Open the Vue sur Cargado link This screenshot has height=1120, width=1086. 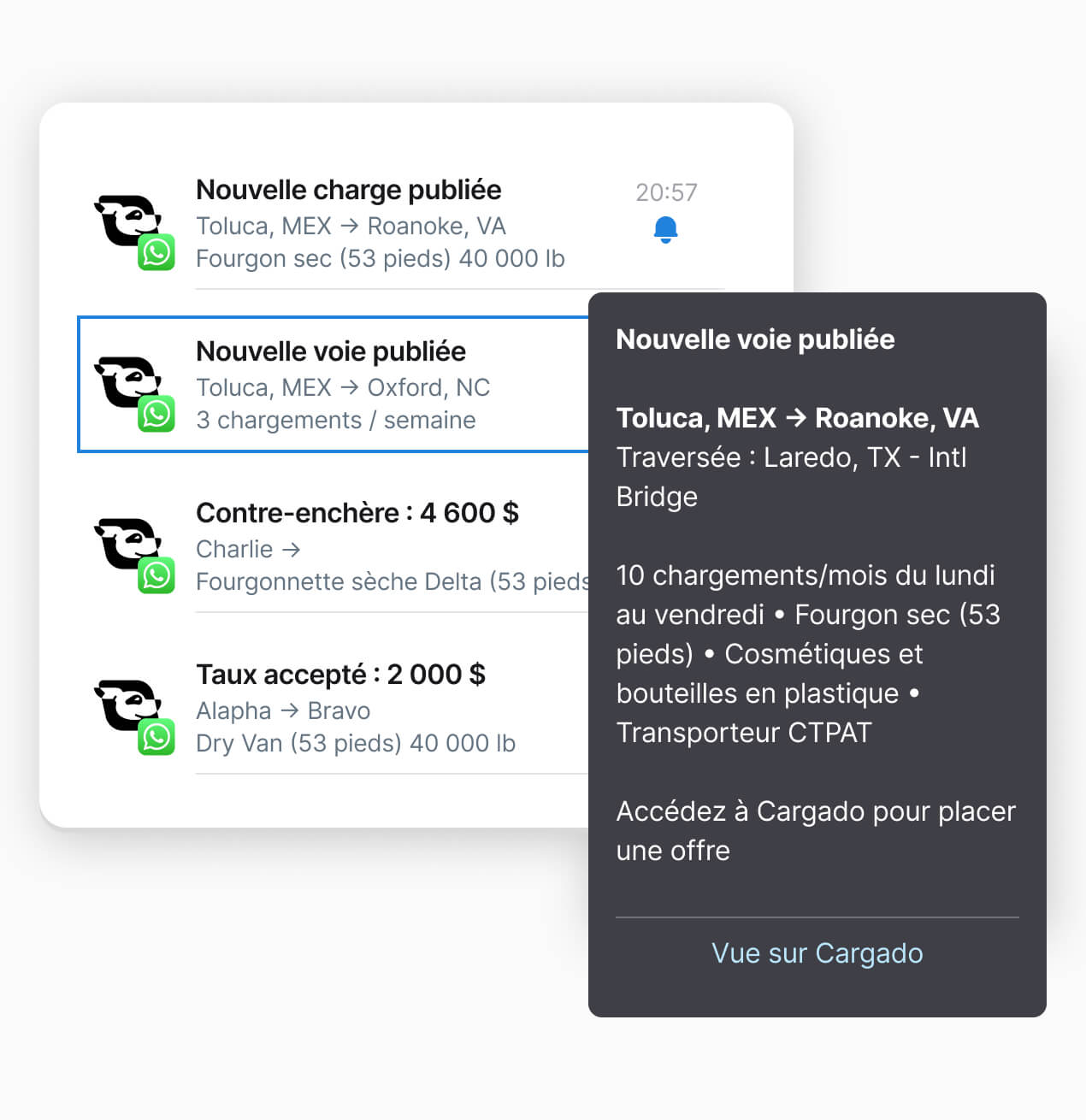click(817, 953)
